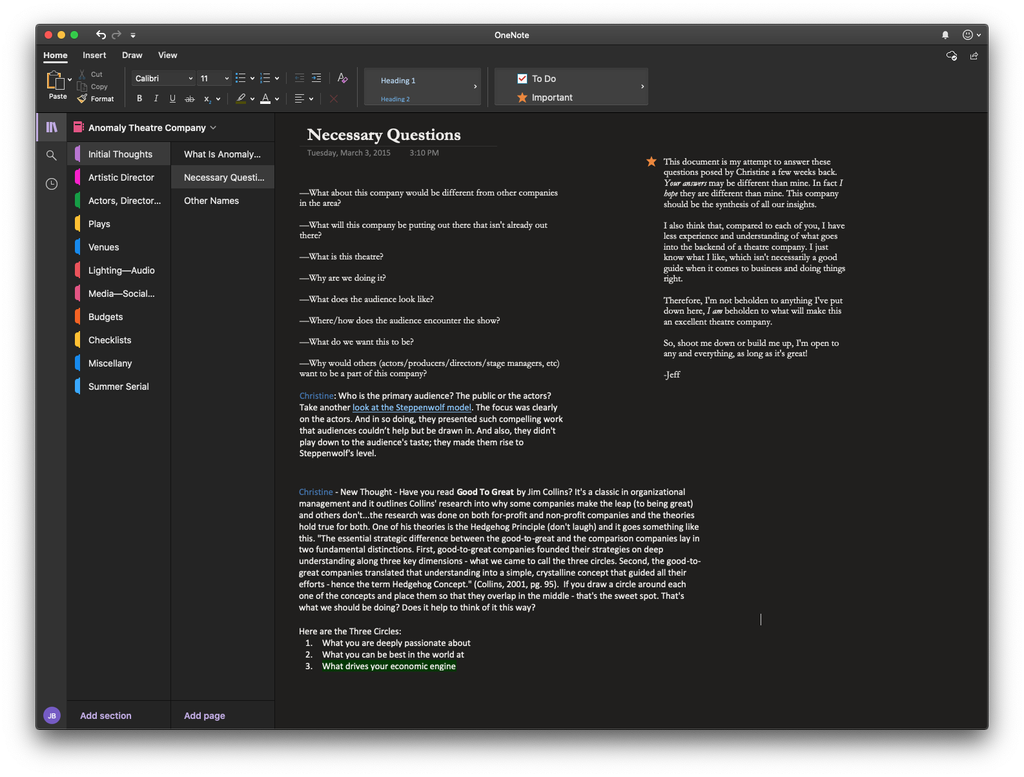This screenshot has height=777, width=1024.
Task: Apply strikethrough formatting
Action: click(x=189, y=98)
